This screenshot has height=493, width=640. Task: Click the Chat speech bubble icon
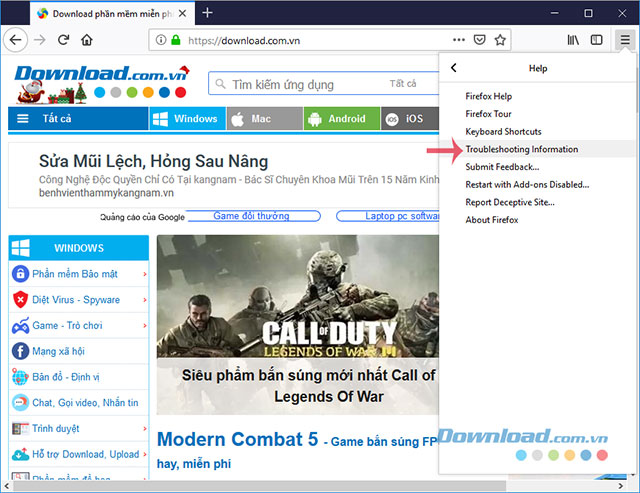coord(20,402)
